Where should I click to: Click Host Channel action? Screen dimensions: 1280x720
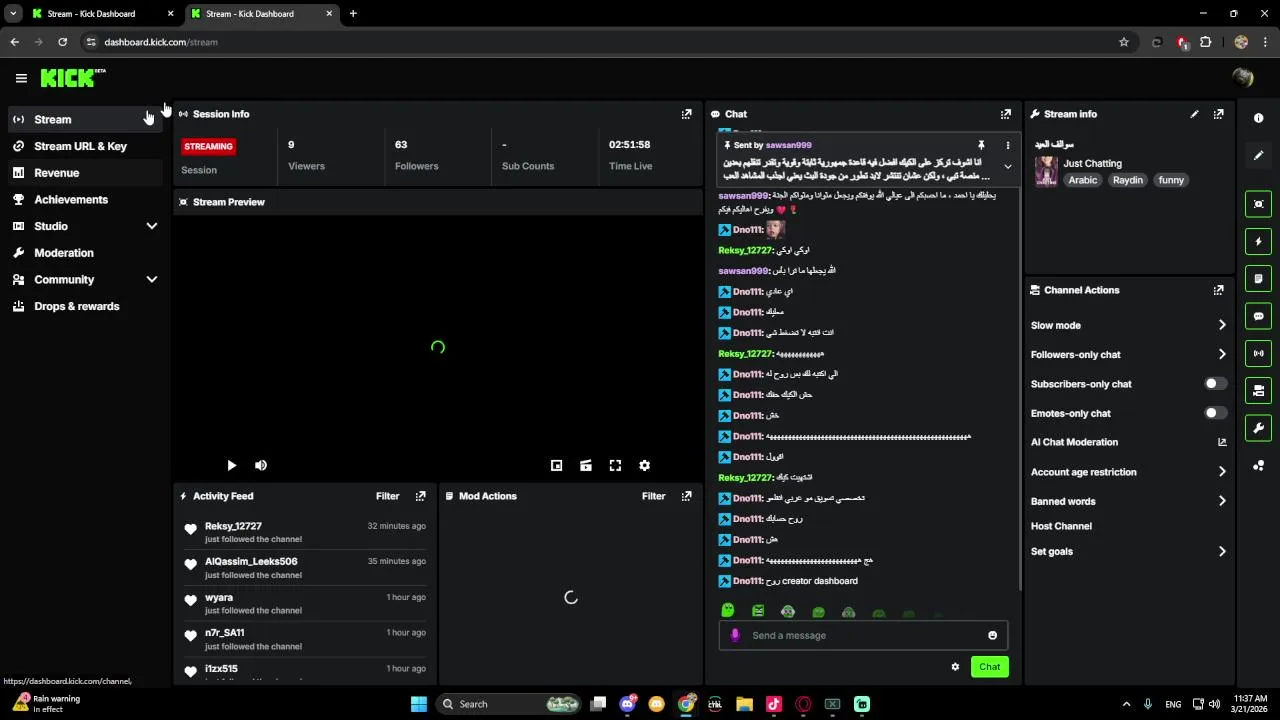(x=1061, y=526)
